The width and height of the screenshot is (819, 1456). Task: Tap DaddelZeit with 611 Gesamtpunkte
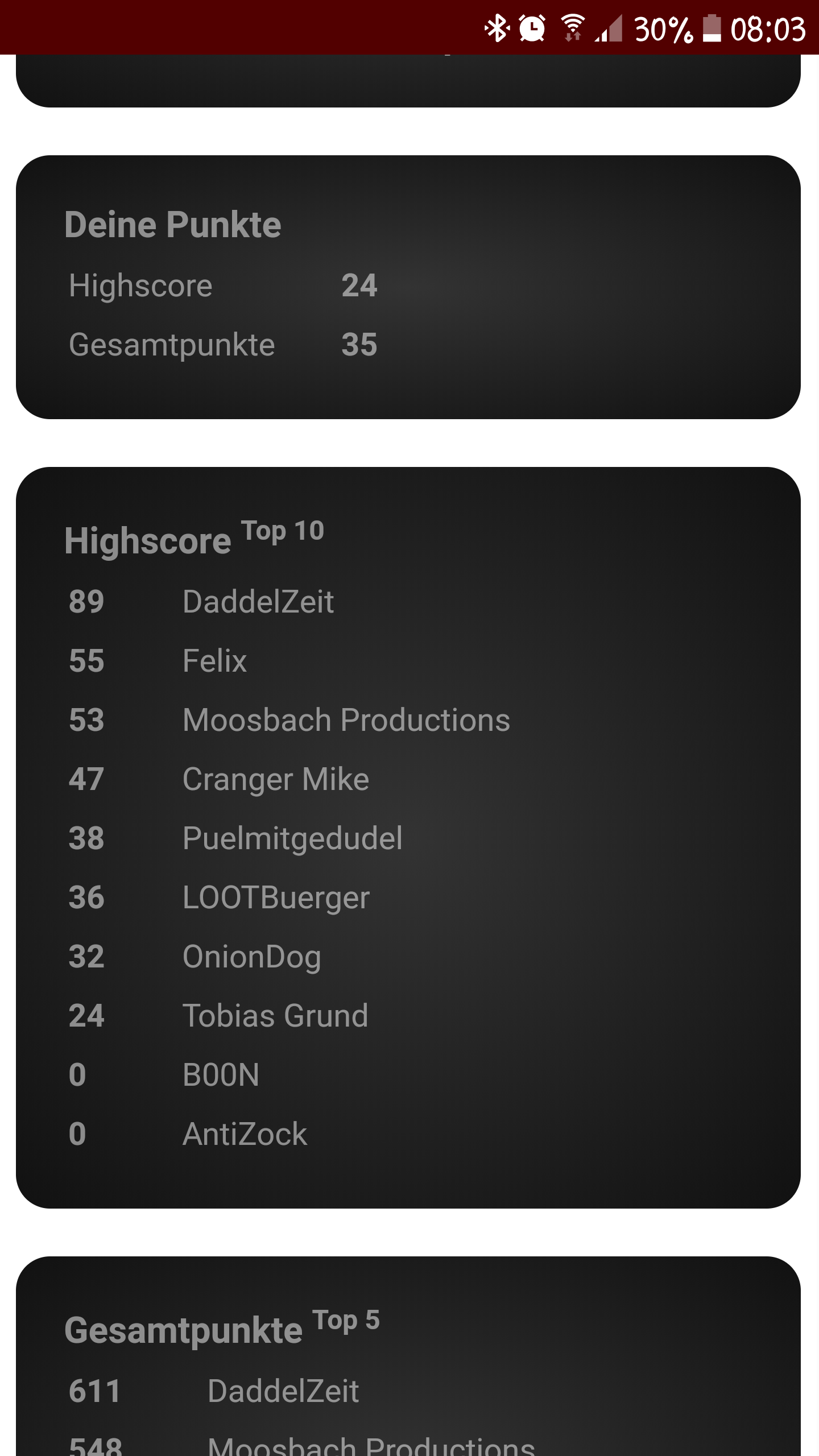283,1391
